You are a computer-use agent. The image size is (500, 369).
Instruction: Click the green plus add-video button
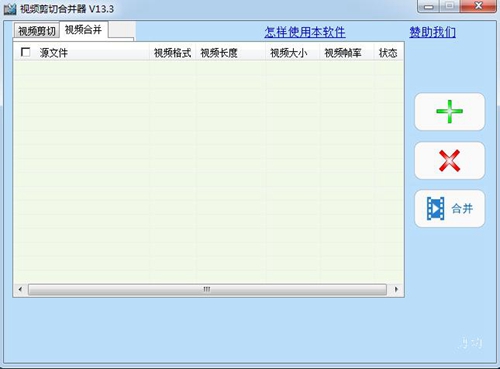pos(449,112)
